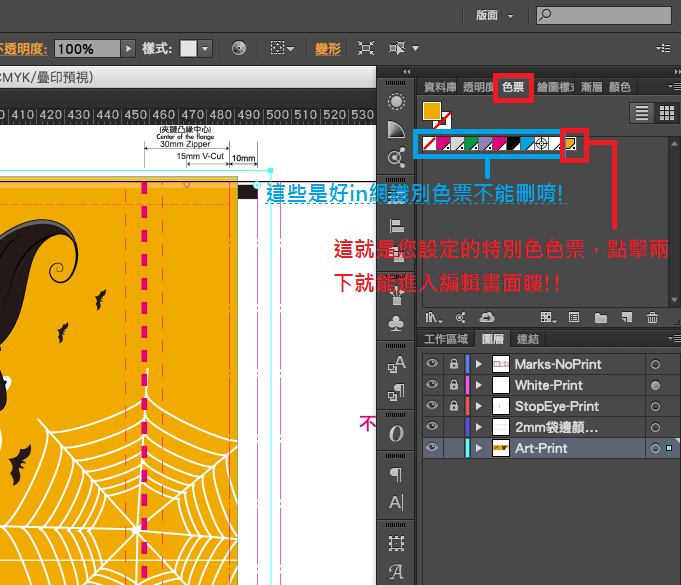Hide the Marks-NoPrint layer

click(432, 364)
